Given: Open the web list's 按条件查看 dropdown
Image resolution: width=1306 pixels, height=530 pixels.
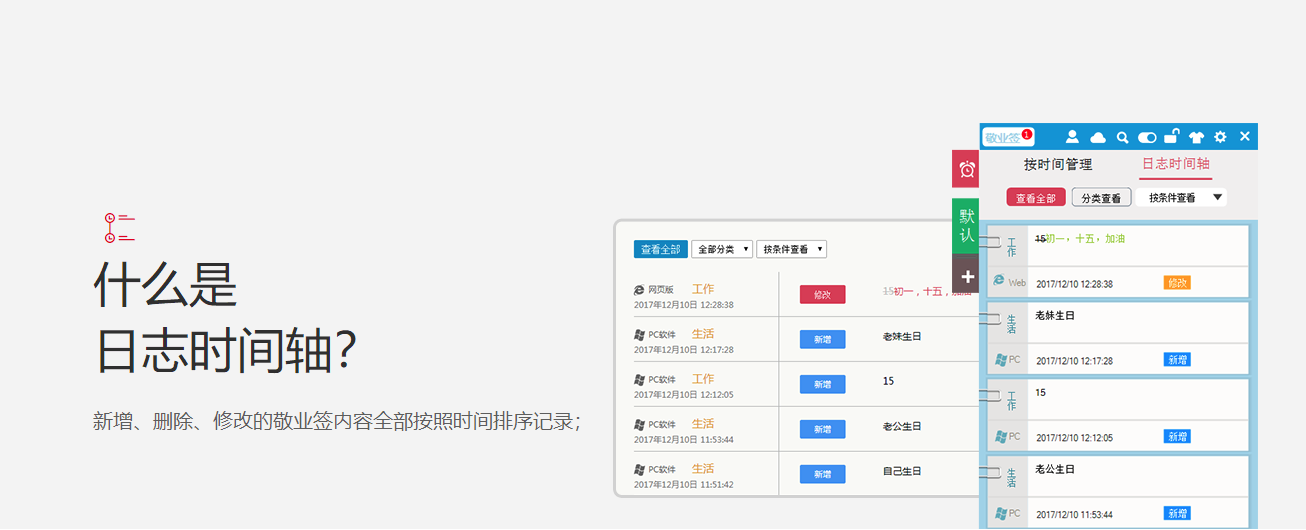Looking at the screenshot, I should (791, 249).
